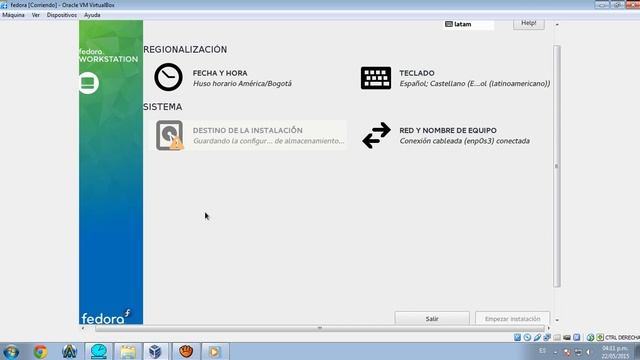This screenshot has height=360, width=640.
Task: Select TECLADO heading text
Action: [x=417, y=73]
